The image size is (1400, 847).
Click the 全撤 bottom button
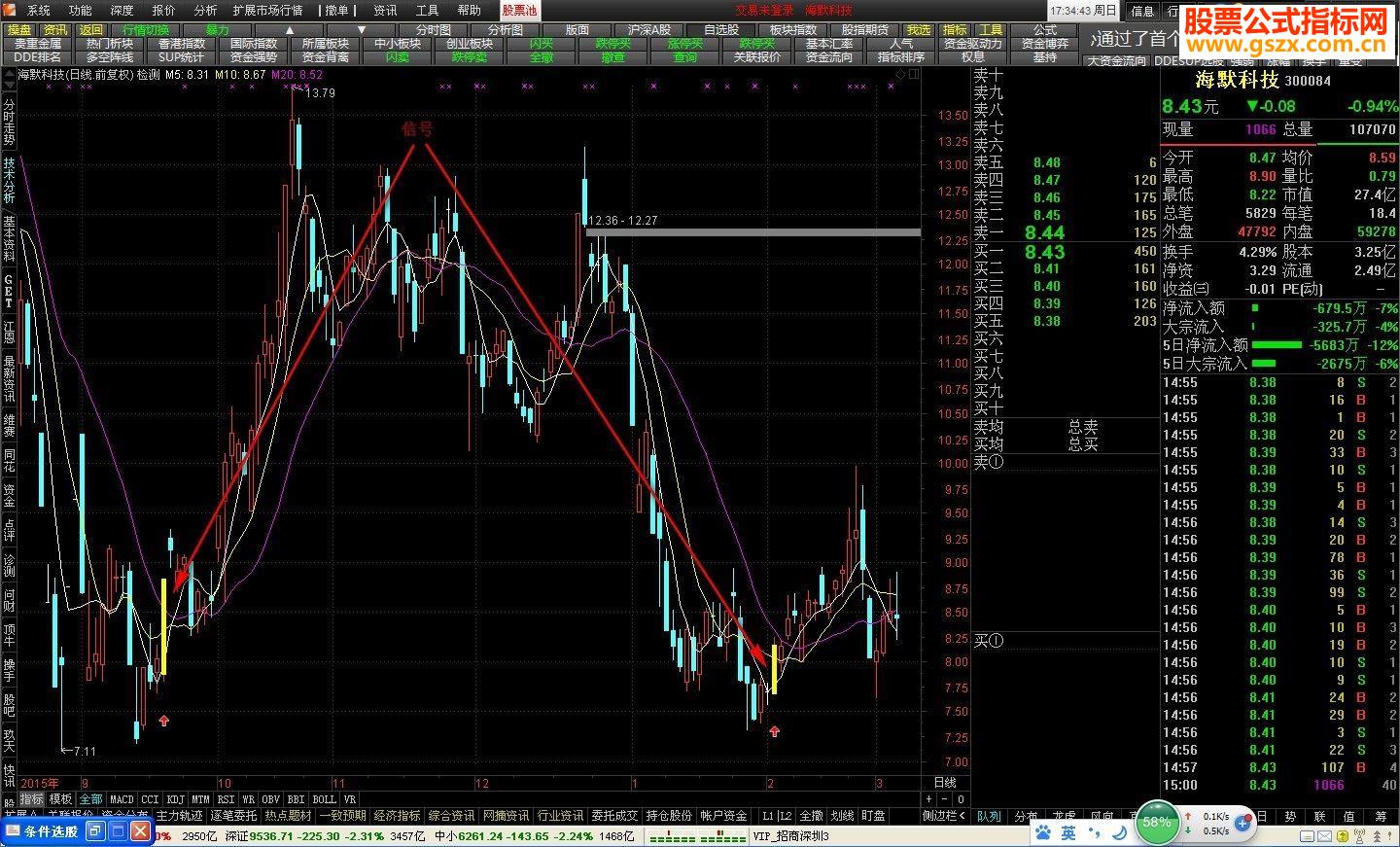pyautogui.click(x=811, y=816)
